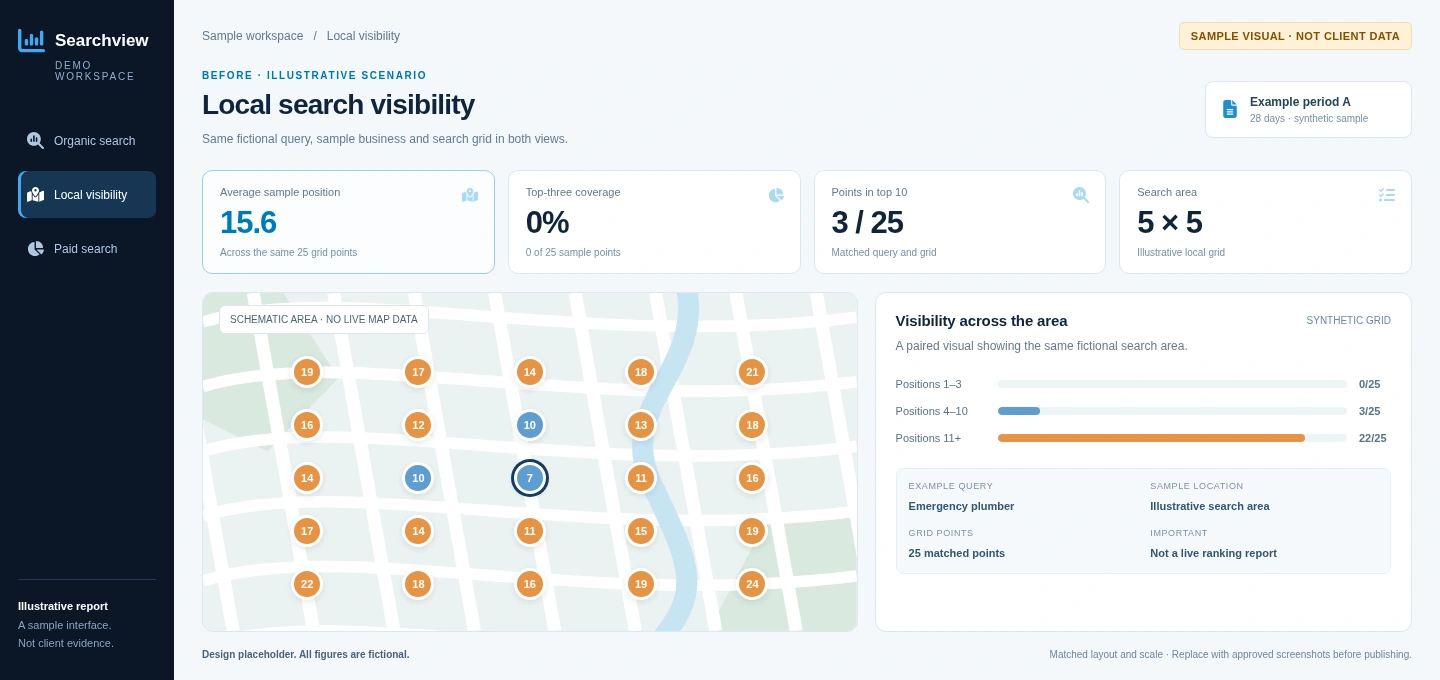Open the Average sample position card

point(348,222)
